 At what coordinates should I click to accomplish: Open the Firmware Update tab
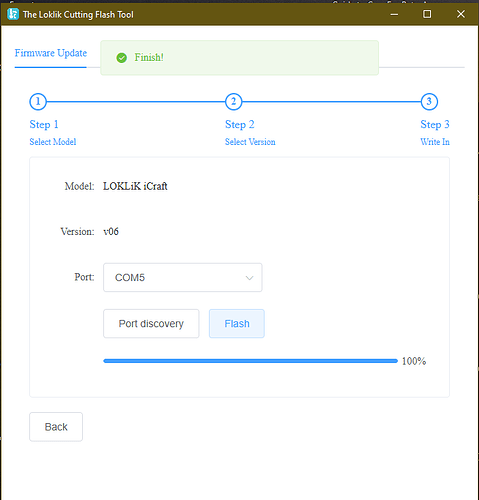(51, 53)
